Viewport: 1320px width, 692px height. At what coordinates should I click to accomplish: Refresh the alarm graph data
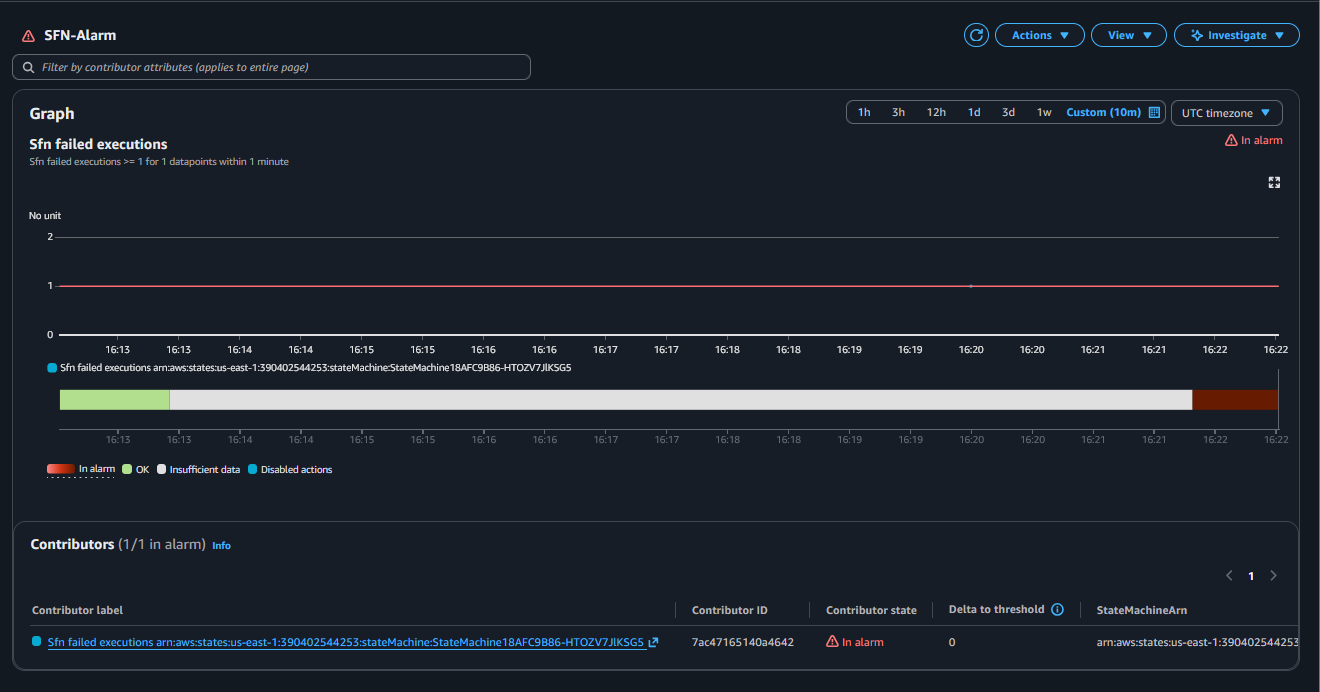coord(975,34)
